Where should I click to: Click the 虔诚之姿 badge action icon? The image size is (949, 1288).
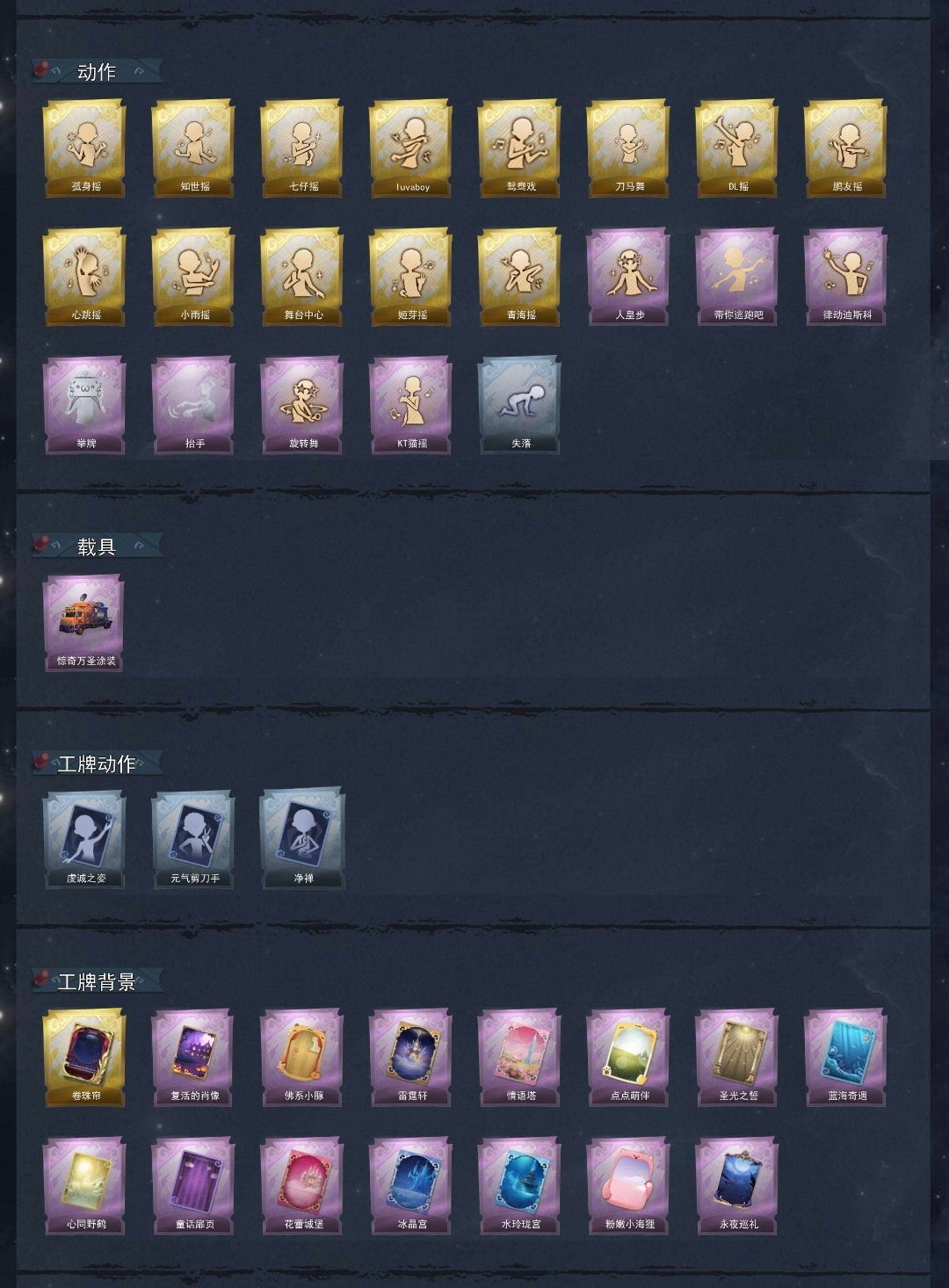[x=84, y=840]
